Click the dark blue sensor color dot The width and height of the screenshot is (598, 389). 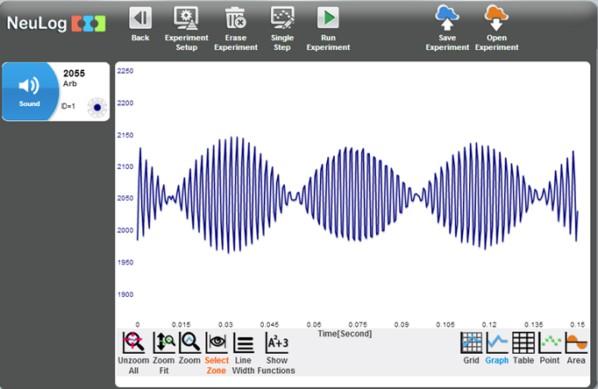point(97,107)
